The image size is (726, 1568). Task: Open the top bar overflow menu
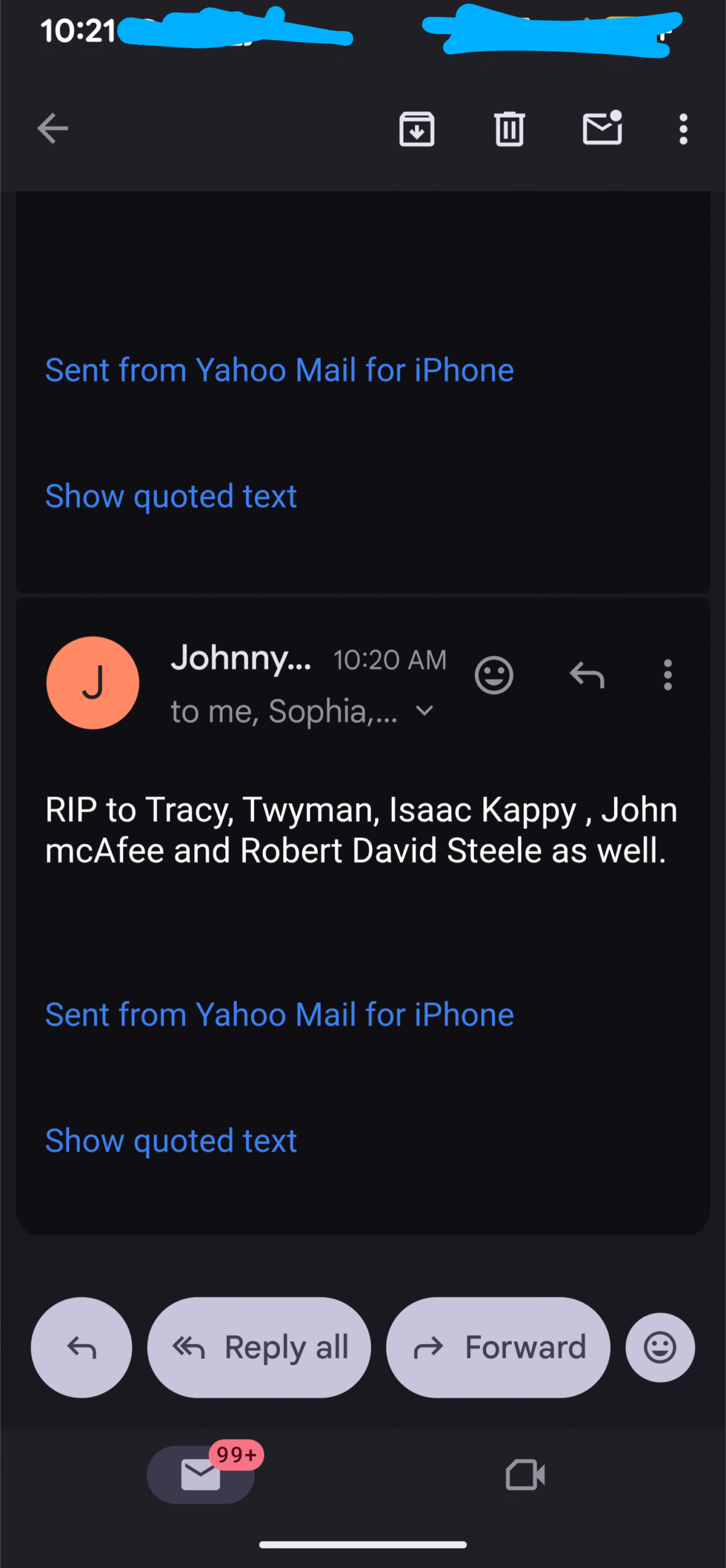click(x=683, y=129)
